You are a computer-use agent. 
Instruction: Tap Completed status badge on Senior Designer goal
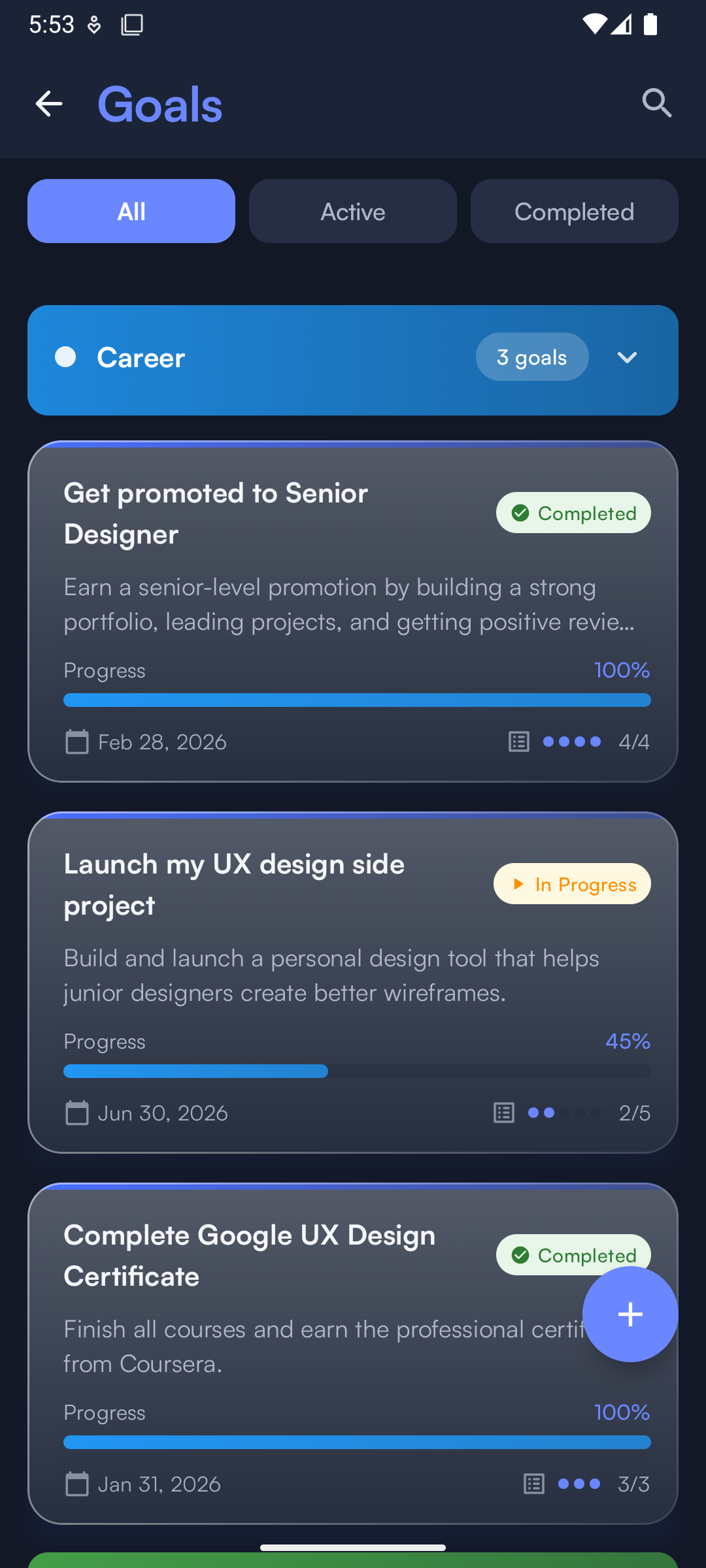pos(573,514)
